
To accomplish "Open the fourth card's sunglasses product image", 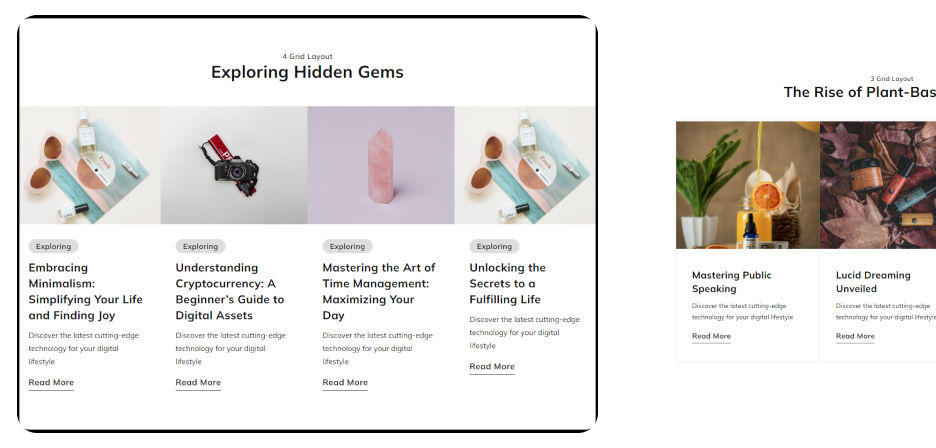I will pos(525,165).
